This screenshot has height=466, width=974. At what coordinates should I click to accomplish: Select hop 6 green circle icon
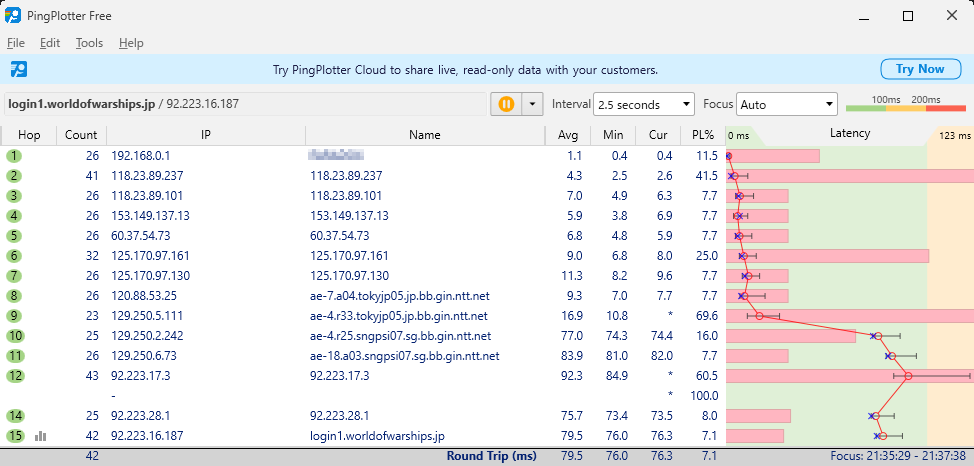(14, 256)
